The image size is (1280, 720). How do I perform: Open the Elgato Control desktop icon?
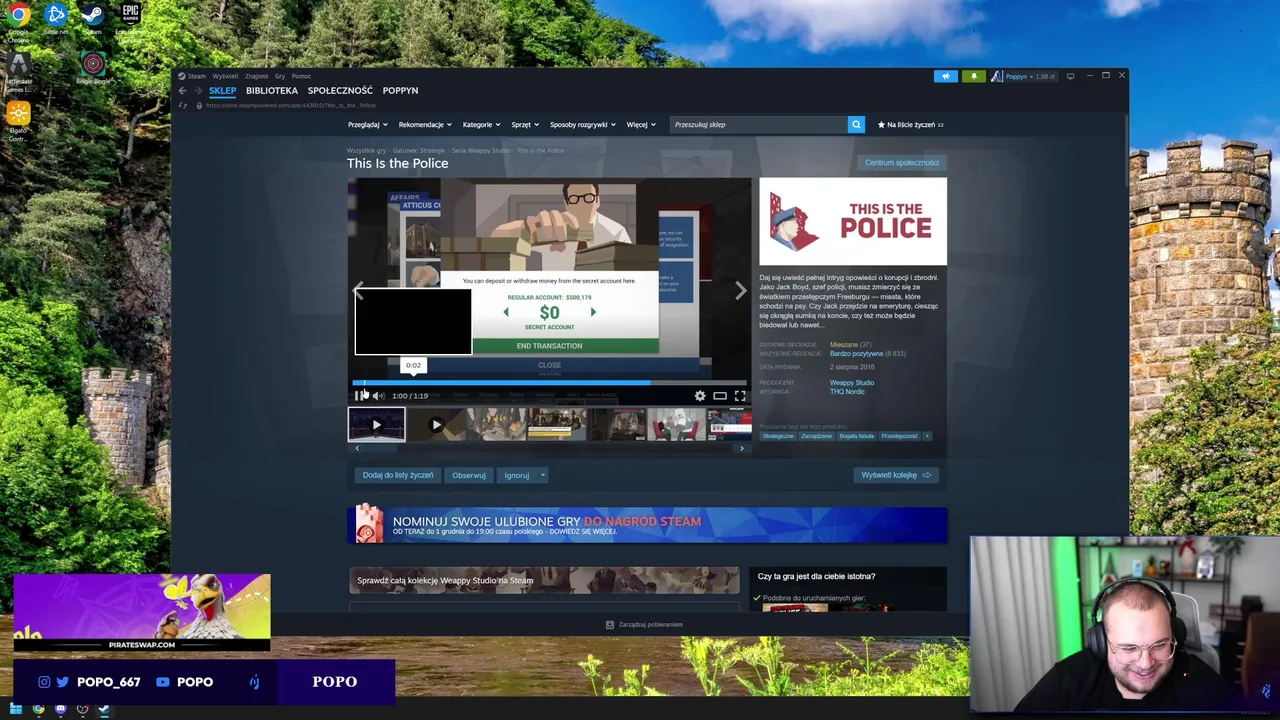point(18,120)
